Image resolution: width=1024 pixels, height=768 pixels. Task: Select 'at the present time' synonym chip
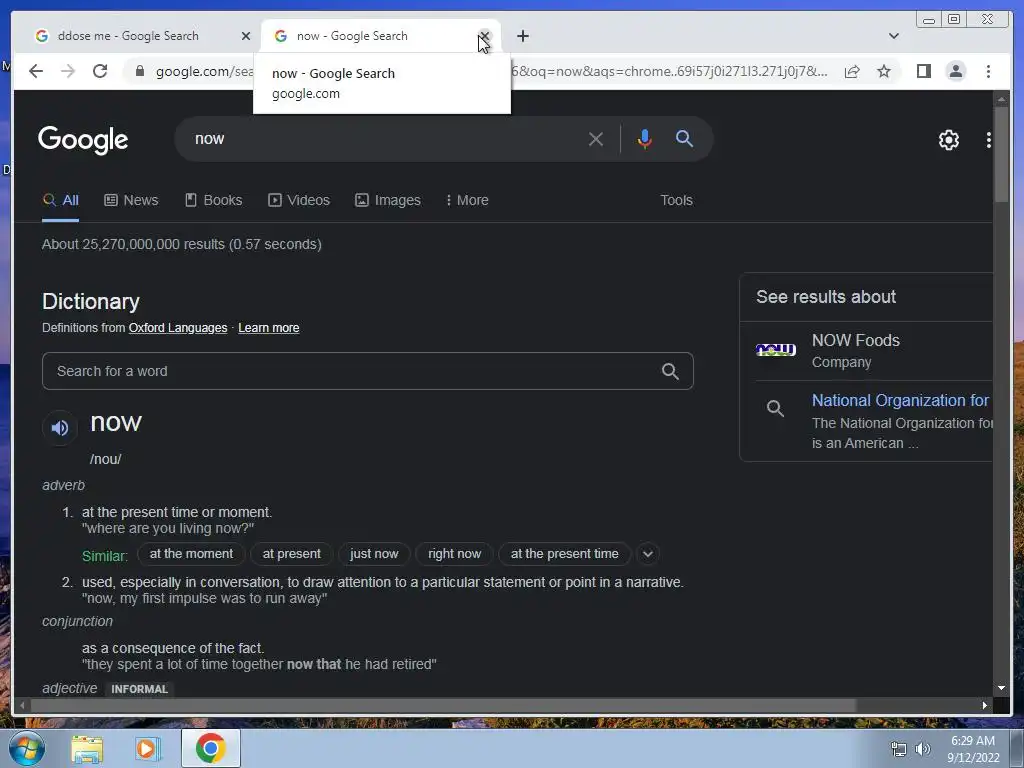(564, 554)
